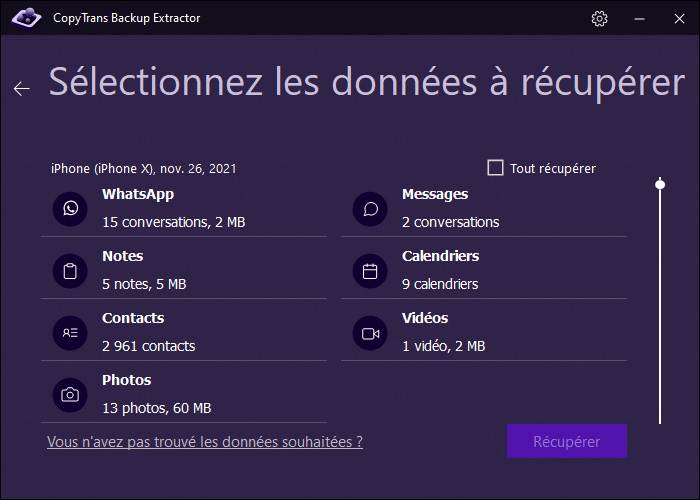This screenshot has width=700, height=500.
Task: Go back using the left arrow
Action: click(21, 88)
